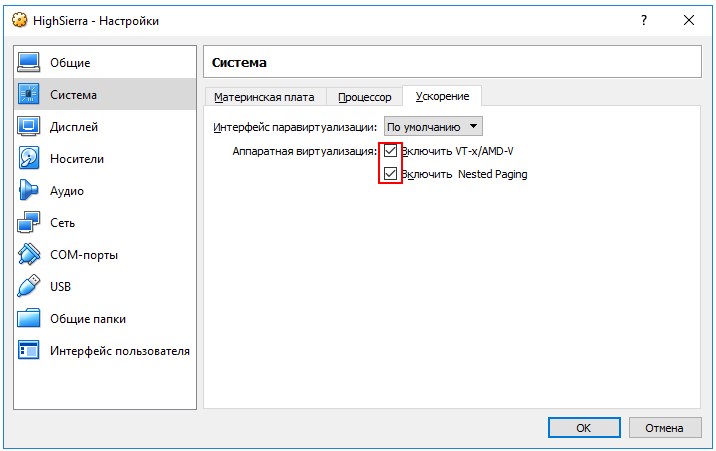Click the USB plug icon

tap(29, 287)
